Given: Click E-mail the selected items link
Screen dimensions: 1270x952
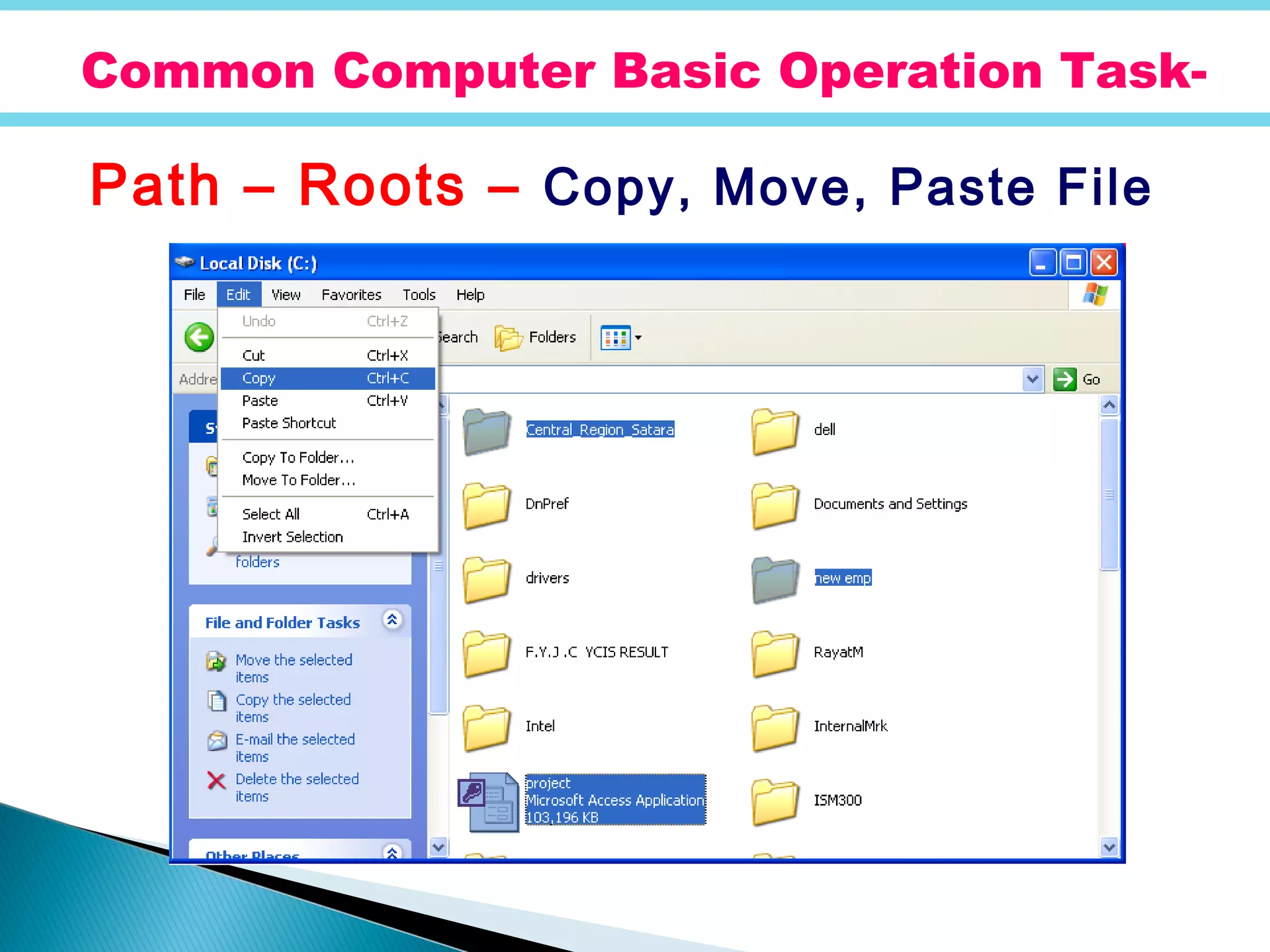Looking at the screenshot, I should pos(295,747).
